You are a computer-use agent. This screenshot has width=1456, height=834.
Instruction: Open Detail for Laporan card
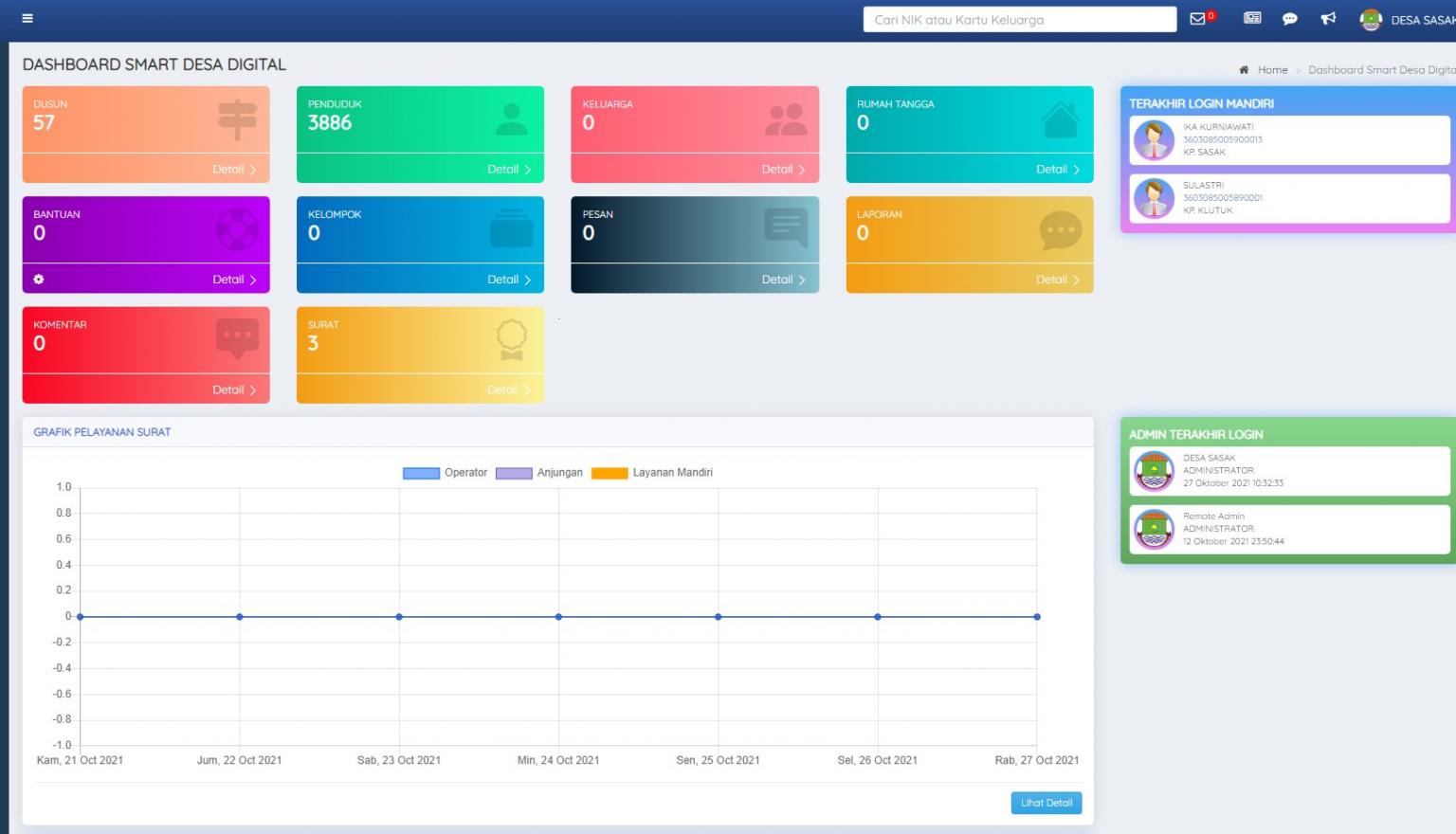[1058, 280]
